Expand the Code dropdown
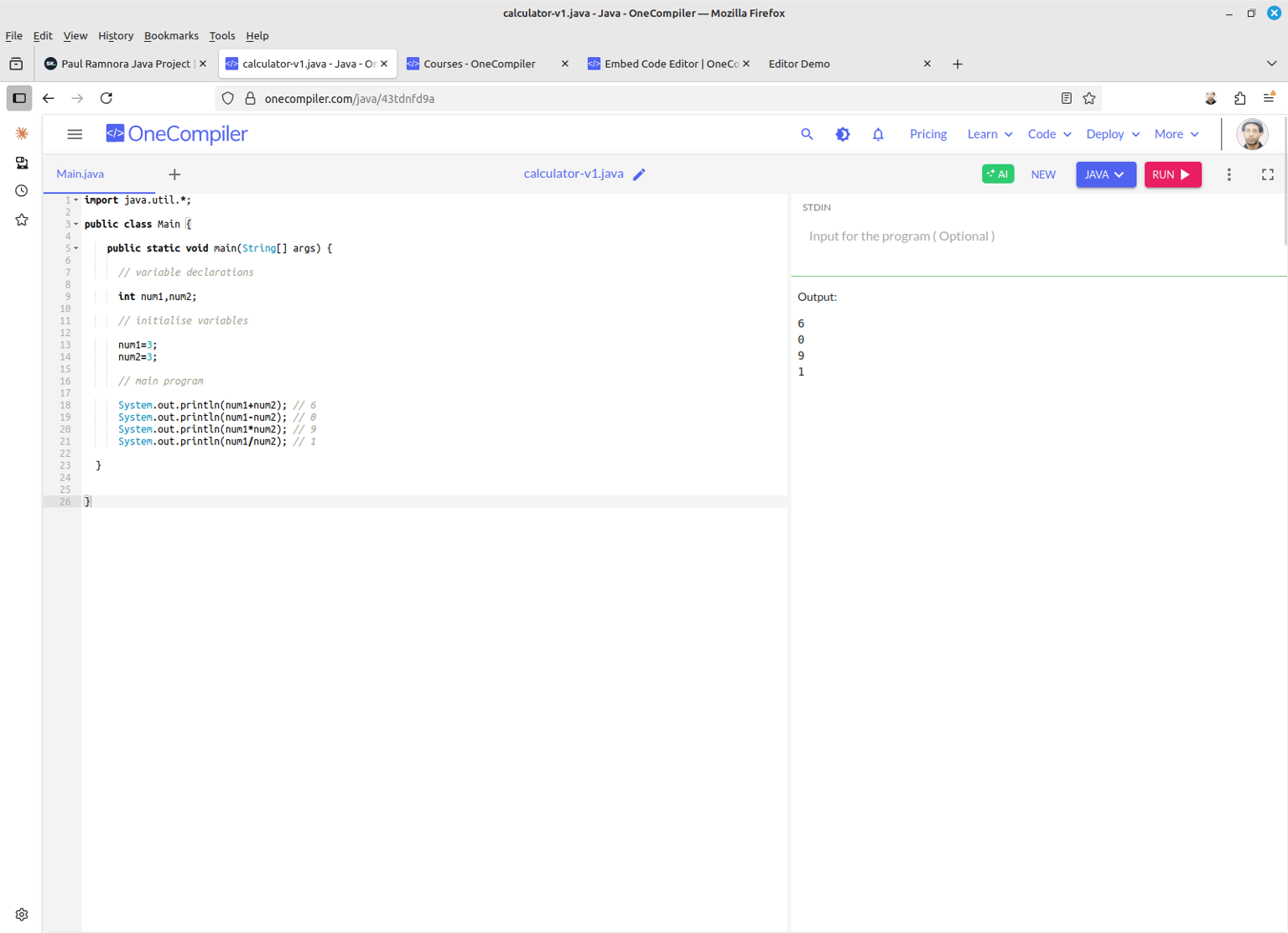The width and height of the screenshot is (1288, 933). 1049,134
